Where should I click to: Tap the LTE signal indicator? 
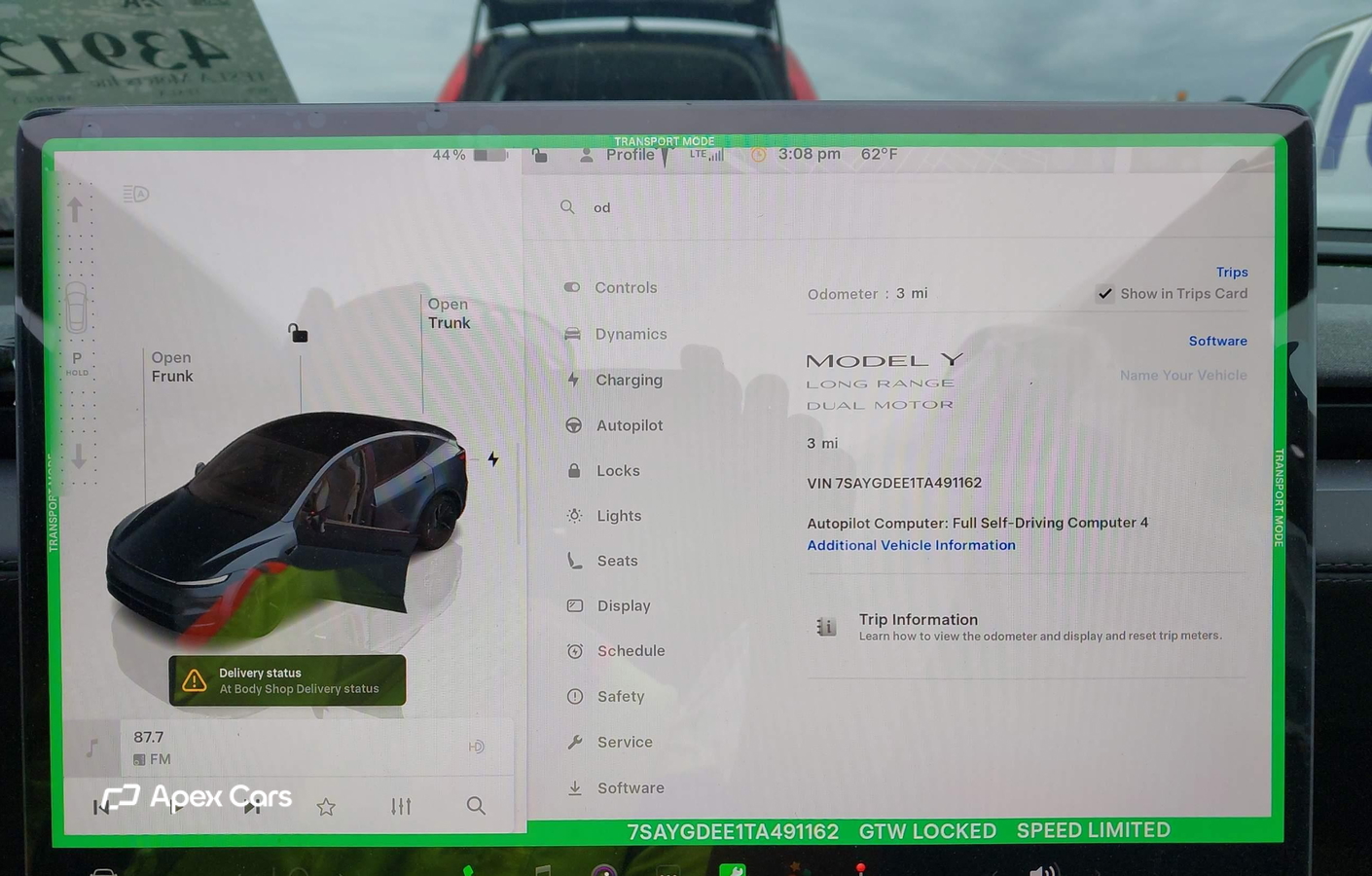[x=706, y=154]
